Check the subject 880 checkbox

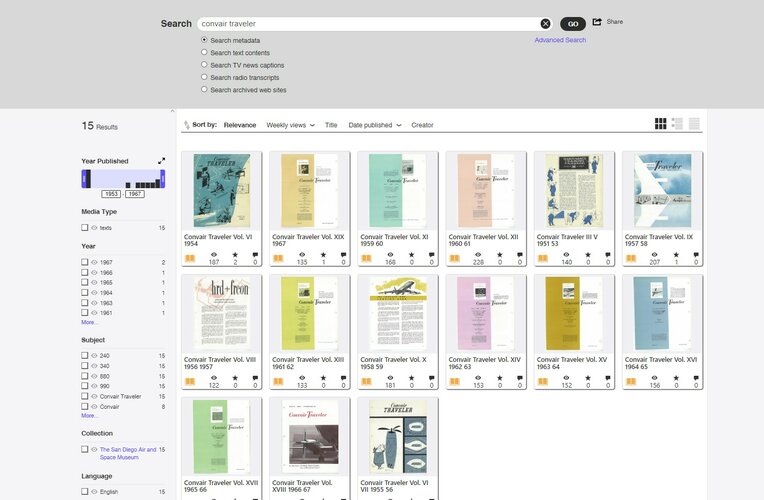[85, 376]
